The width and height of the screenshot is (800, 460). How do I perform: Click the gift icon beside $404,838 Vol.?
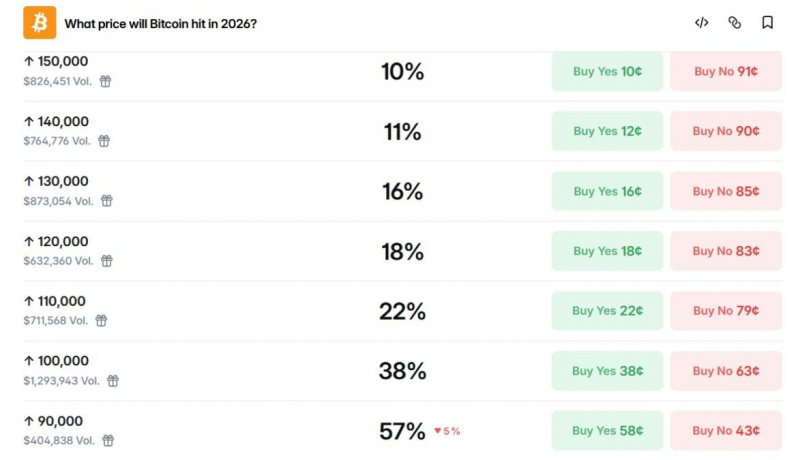[108, 440]
